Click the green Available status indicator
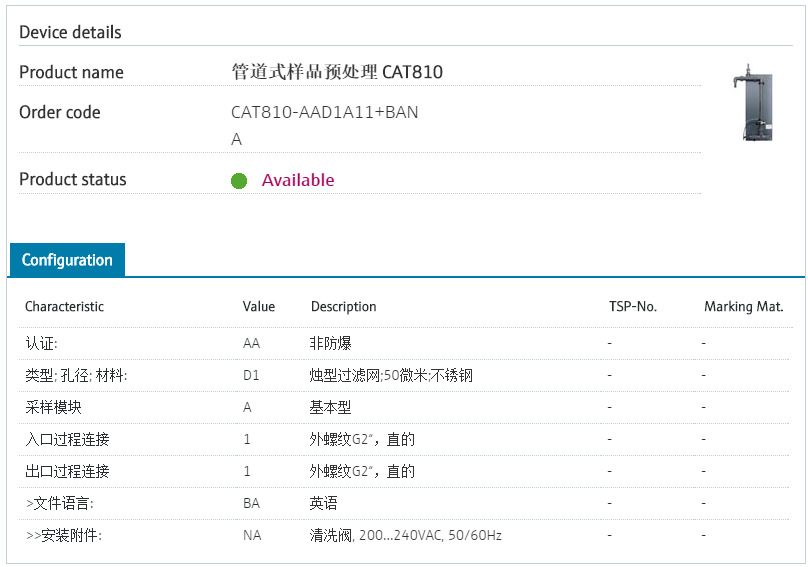The image size is (808, 567). [x=239, y=181]
